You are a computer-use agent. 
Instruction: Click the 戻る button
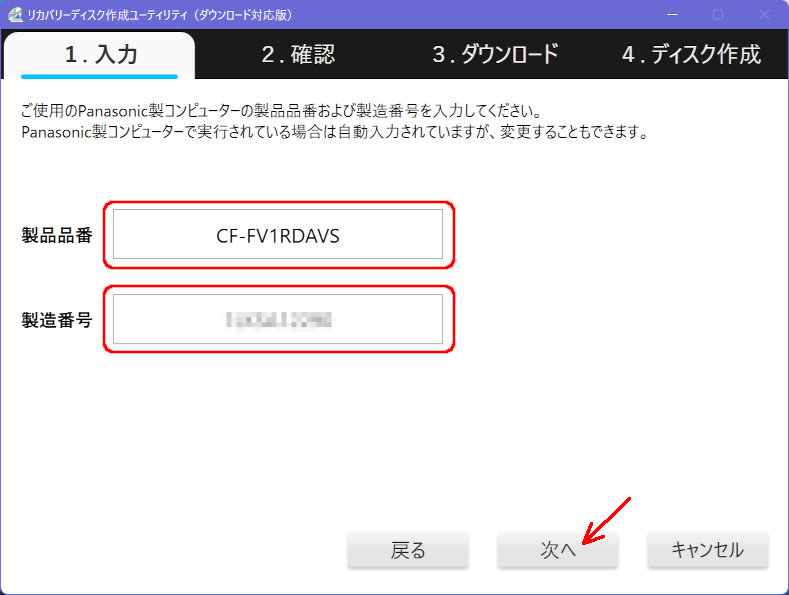click(408, 550)
